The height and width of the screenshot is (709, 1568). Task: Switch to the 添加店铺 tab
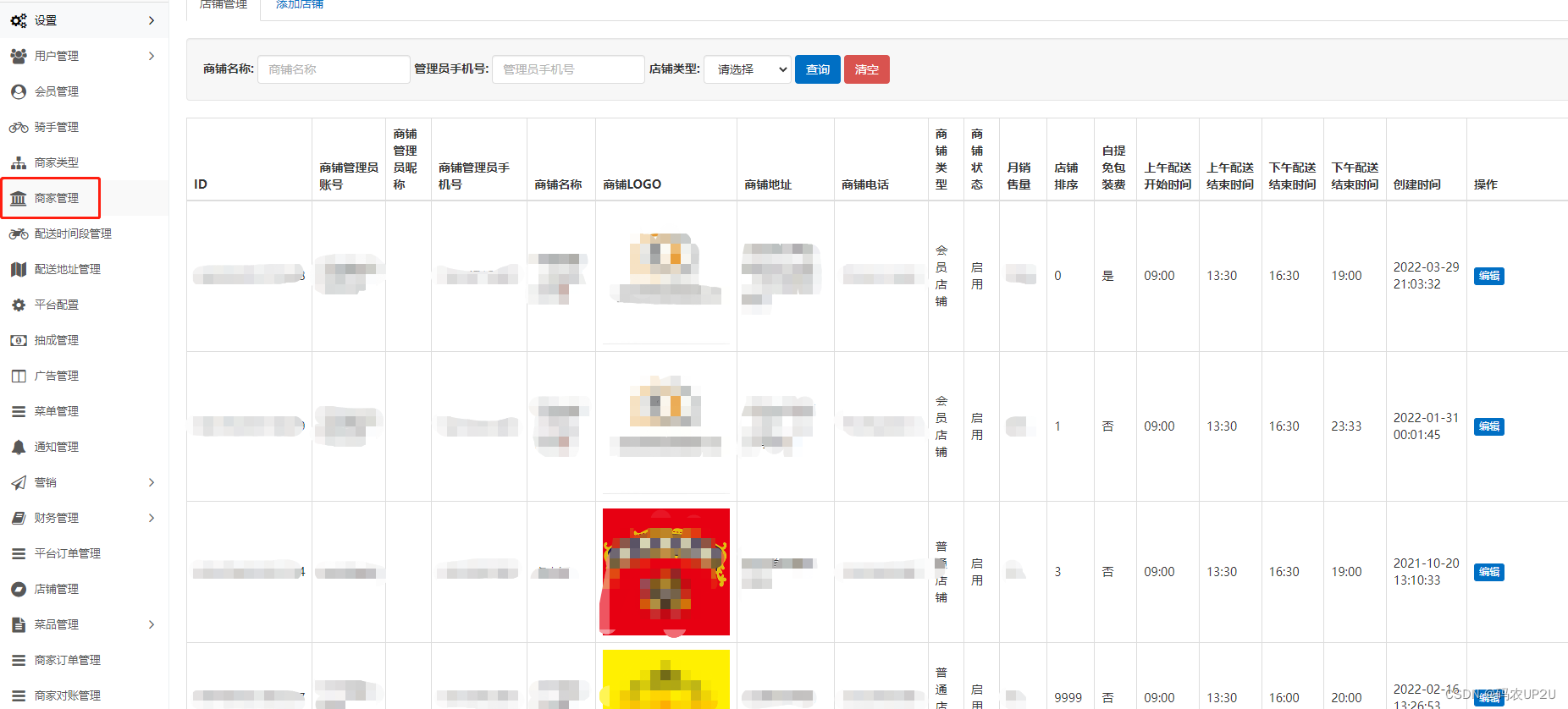(x=300, y=5)
